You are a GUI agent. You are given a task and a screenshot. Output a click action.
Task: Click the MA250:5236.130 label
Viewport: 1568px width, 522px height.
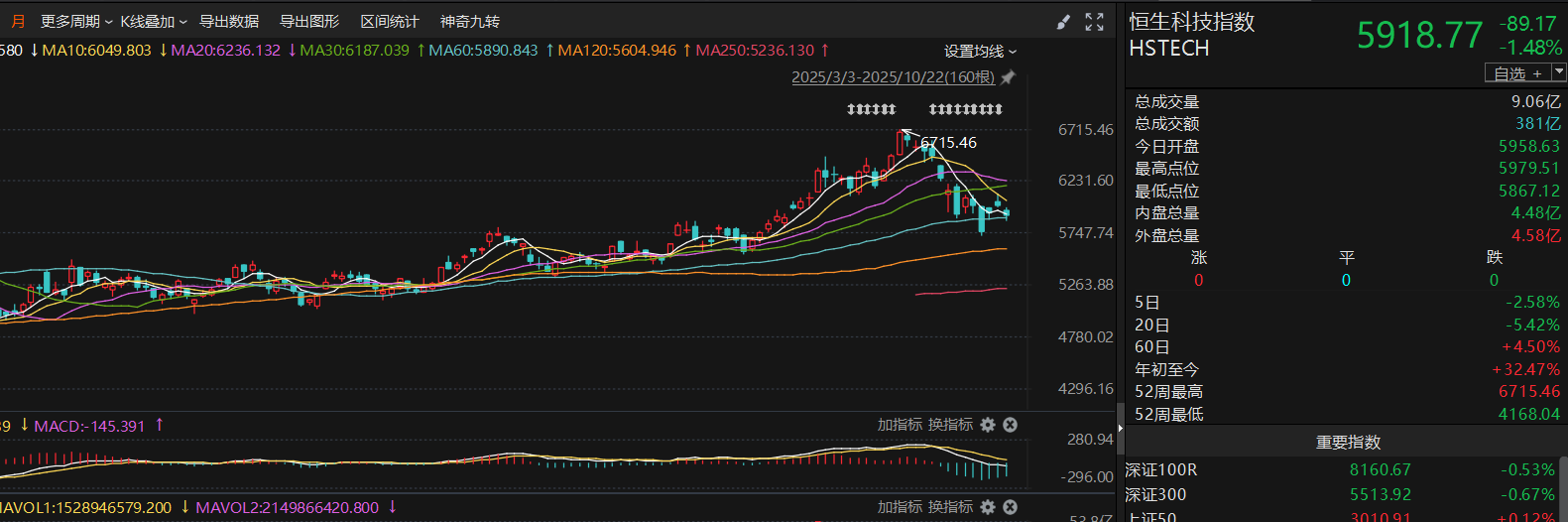[x=755, y=51]
